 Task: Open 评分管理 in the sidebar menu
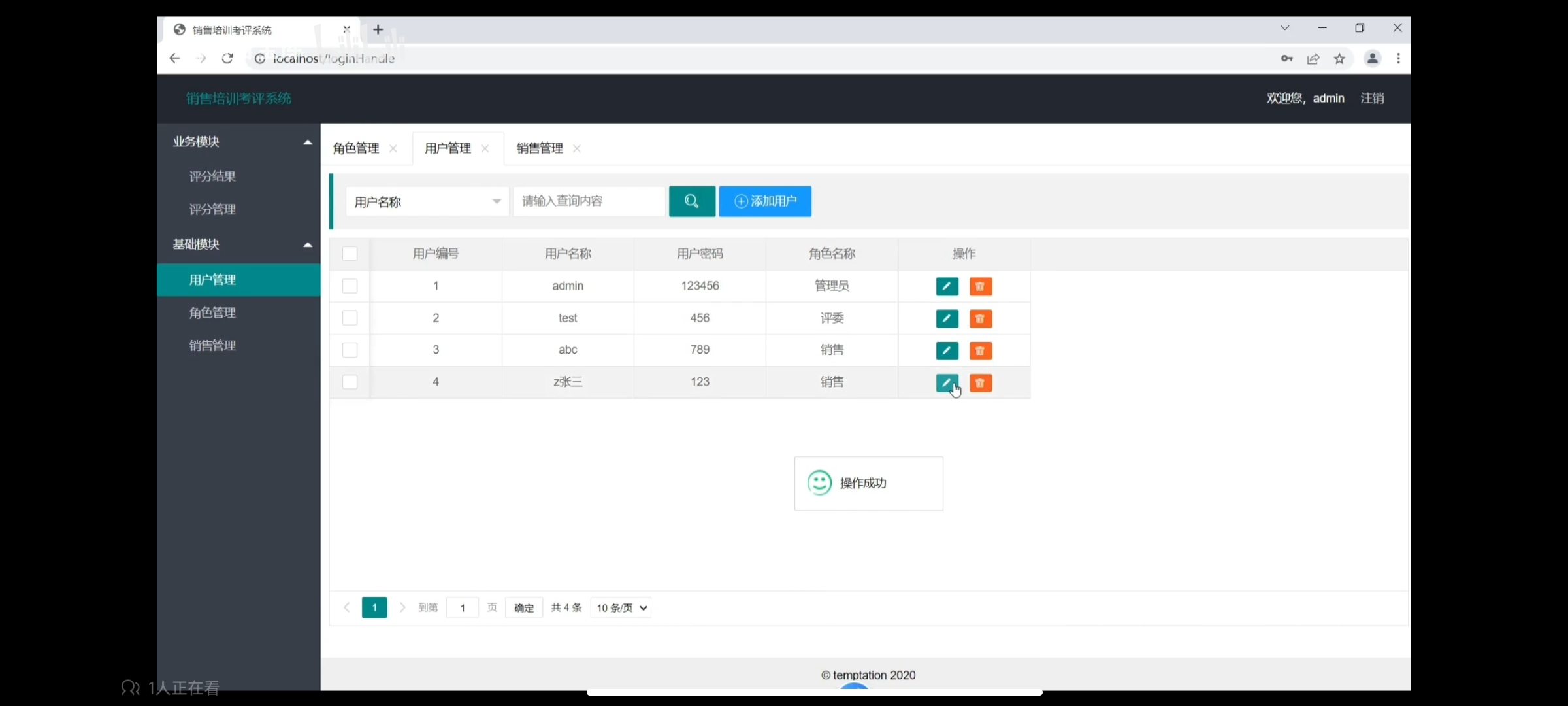212,210
